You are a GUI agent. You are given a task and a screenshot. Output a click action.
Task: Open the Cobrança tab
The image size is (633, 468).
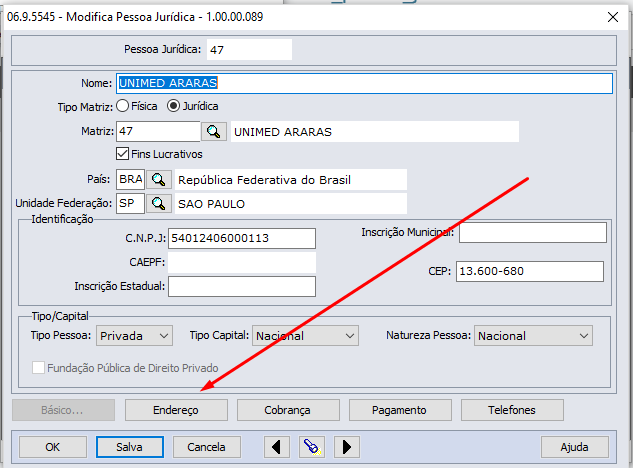click(288, 410)
